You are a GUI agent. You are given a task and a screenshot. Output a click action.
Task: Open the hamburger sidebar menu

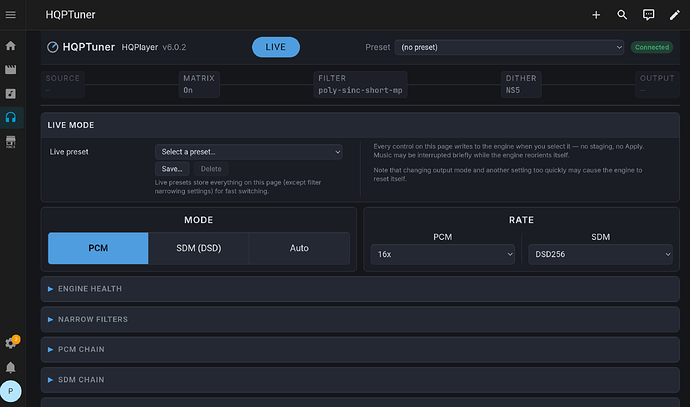pos(11,15)
